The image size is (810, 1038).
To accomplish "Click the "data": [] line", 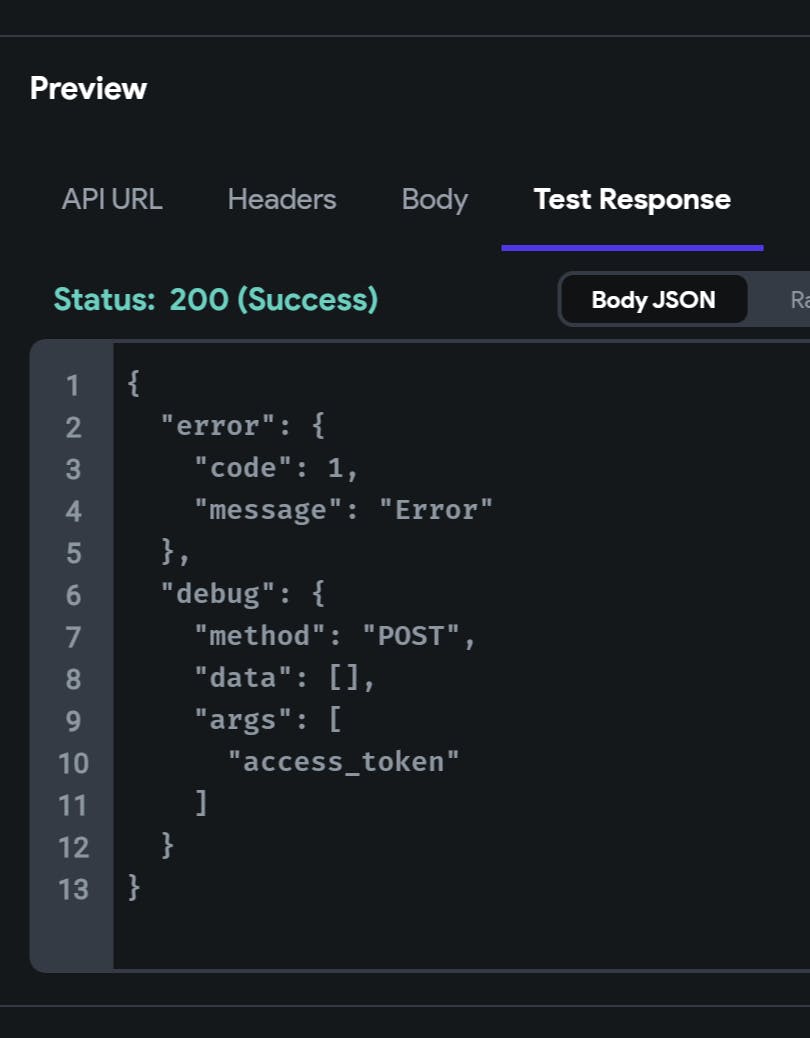I will (285, 678).
